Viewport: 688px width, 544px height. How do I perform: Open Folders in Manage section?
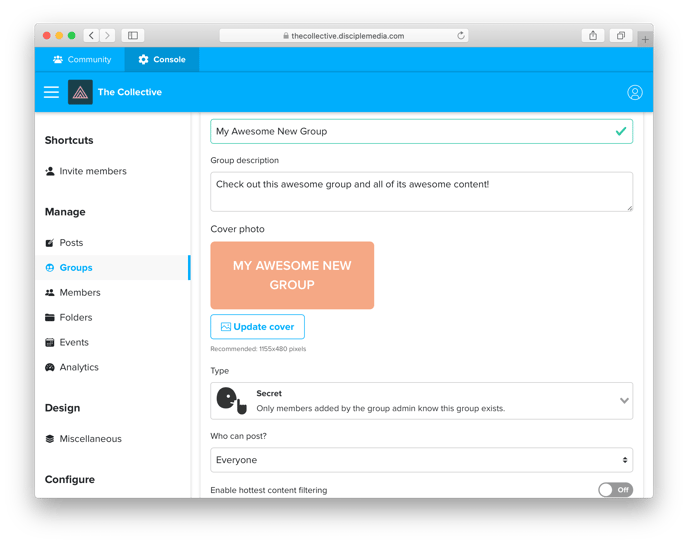[112, 317]
